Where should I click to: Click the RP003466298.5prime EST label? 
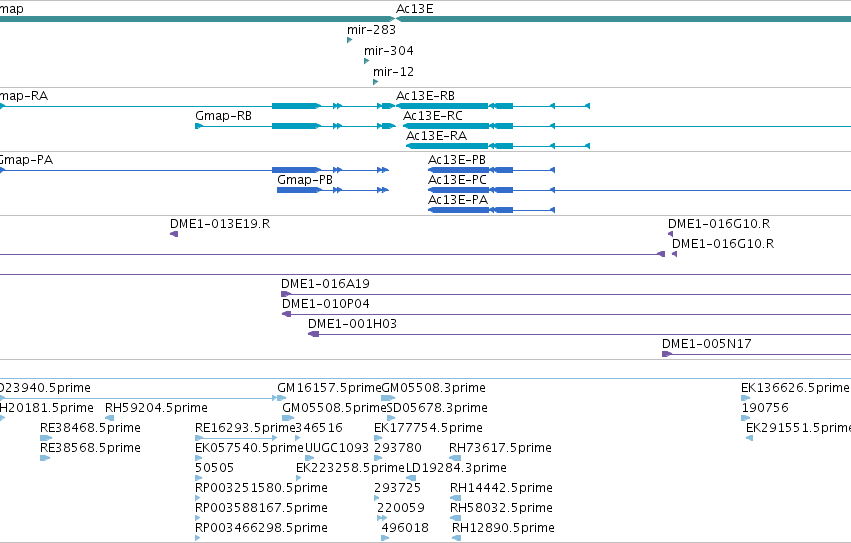point(261,528)
